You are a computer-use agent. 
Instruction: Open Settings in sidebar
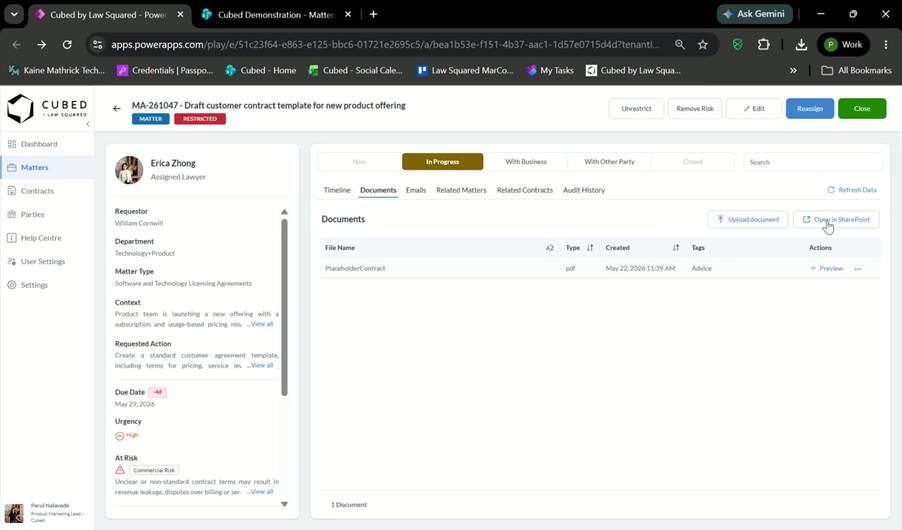click(34, 285)
